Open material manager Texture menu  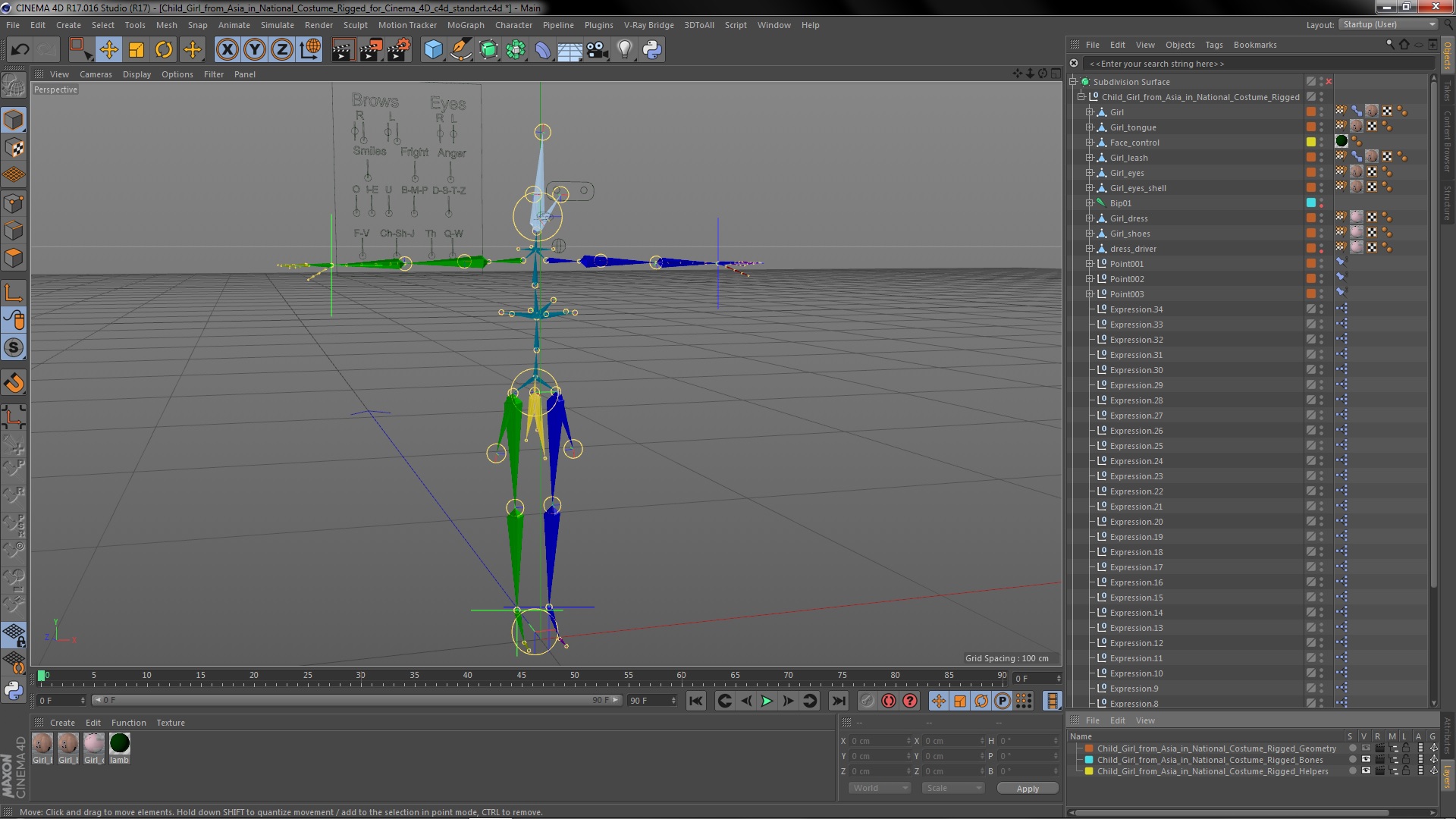(171, 723)
